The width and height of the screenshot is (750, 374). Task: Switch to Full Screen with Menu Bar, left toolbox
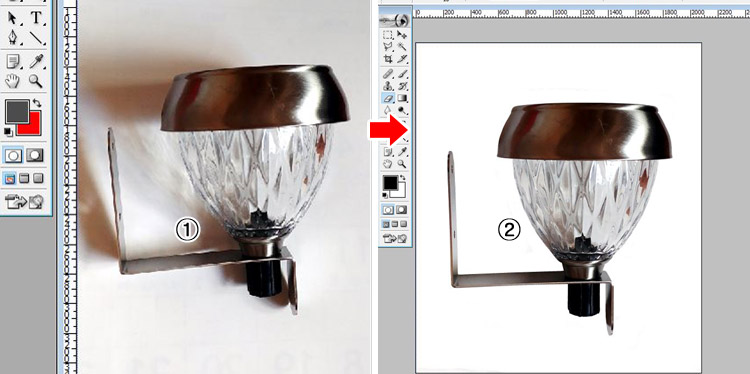(x=24, y=178)
